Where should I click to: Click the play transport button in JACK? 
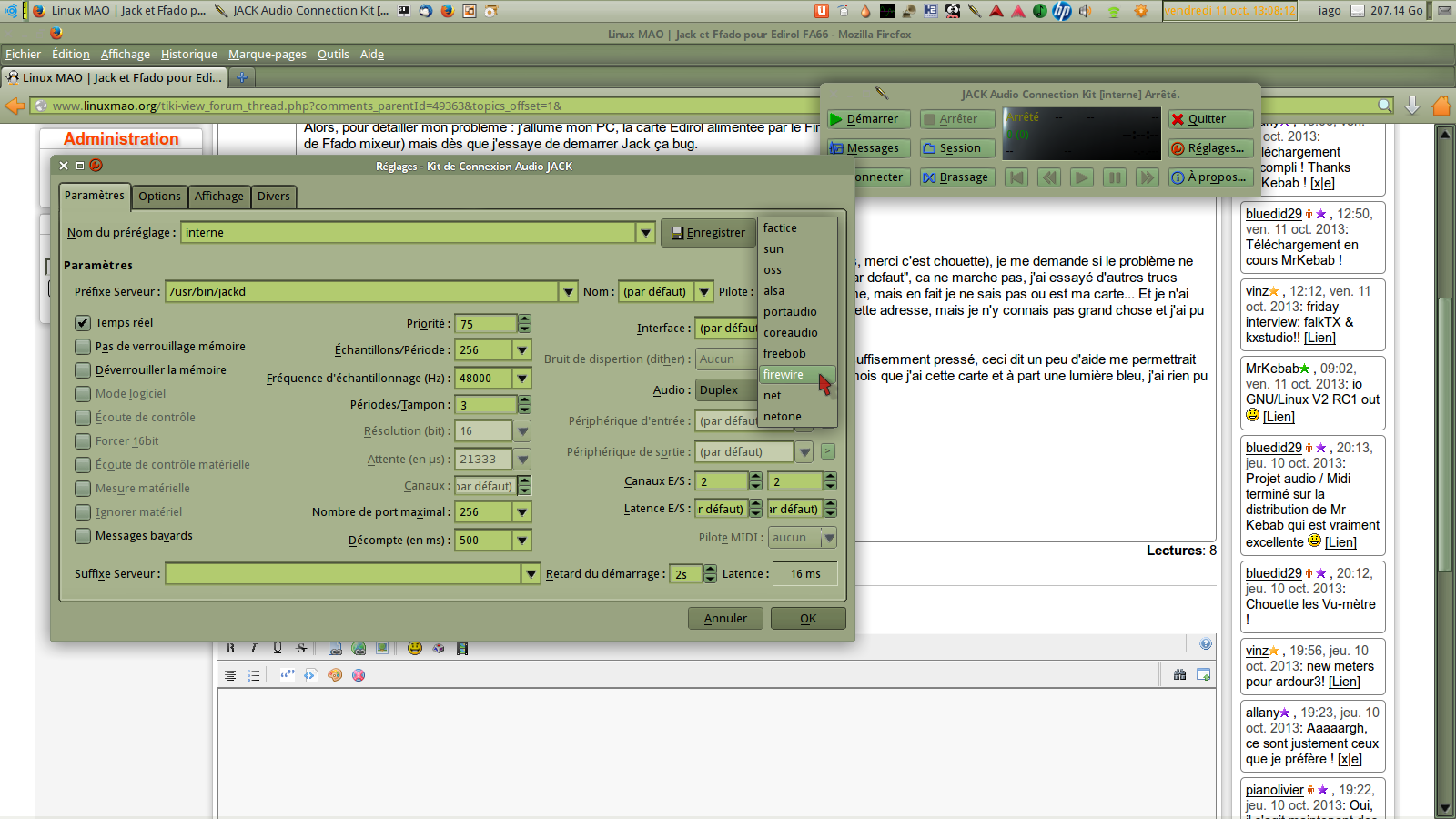tap(1082, 177)
